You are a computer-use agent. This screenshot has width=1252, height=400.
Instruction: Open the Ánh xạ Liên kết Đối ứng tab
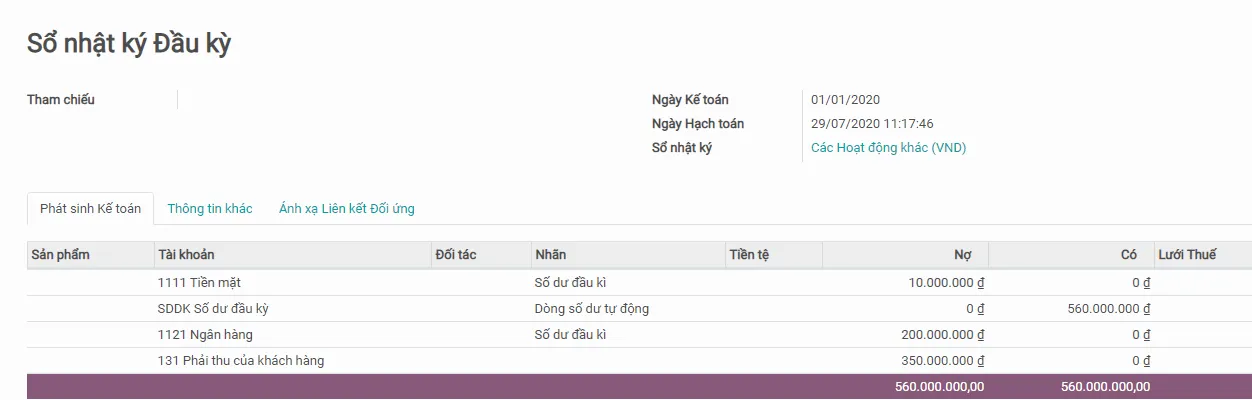[346, 209]
